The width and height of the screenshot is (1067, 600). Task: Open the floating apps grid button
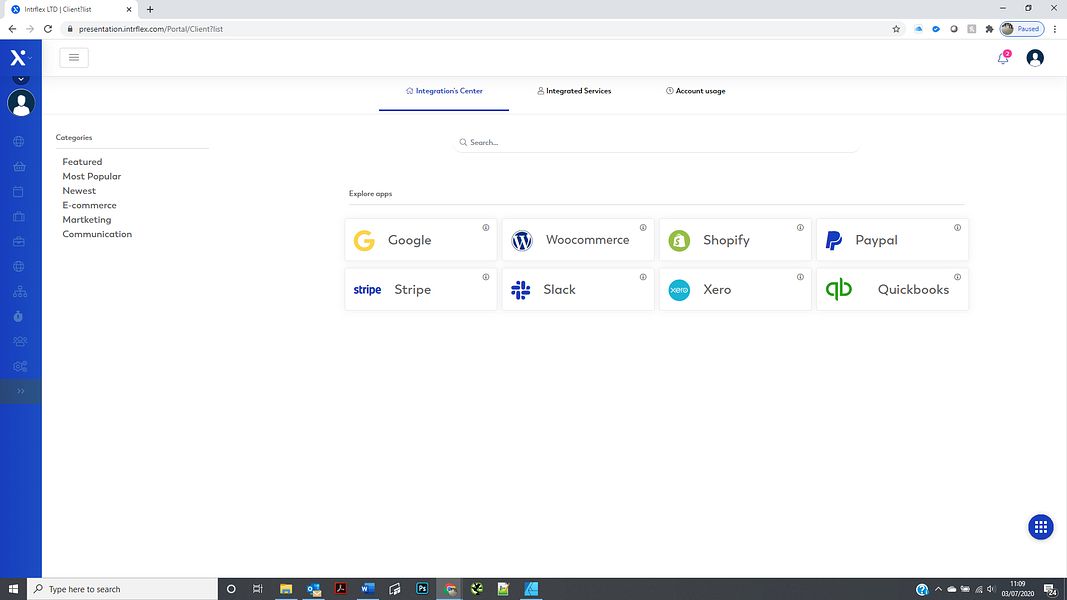pos(1040,527)
